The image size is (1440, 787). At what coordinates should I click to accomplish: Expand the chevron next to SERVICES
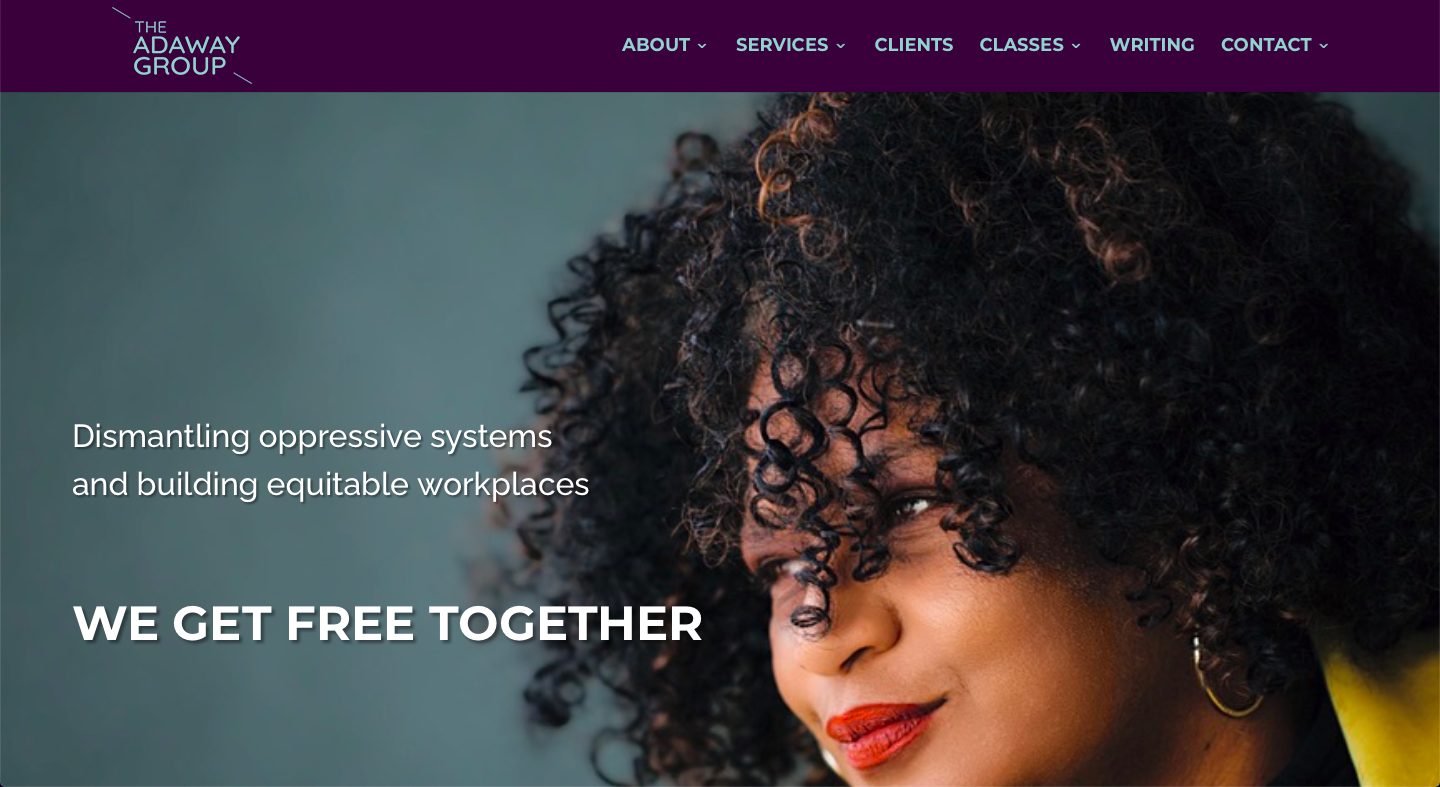pyautogui.click(x=841, y=46)
